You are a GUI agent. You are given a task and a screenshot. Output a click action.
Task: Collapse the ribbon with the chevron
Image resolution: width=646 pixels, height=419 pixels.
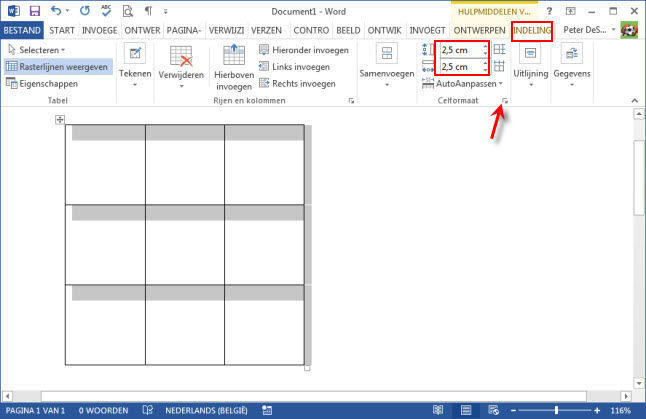[x=634, y=100]
